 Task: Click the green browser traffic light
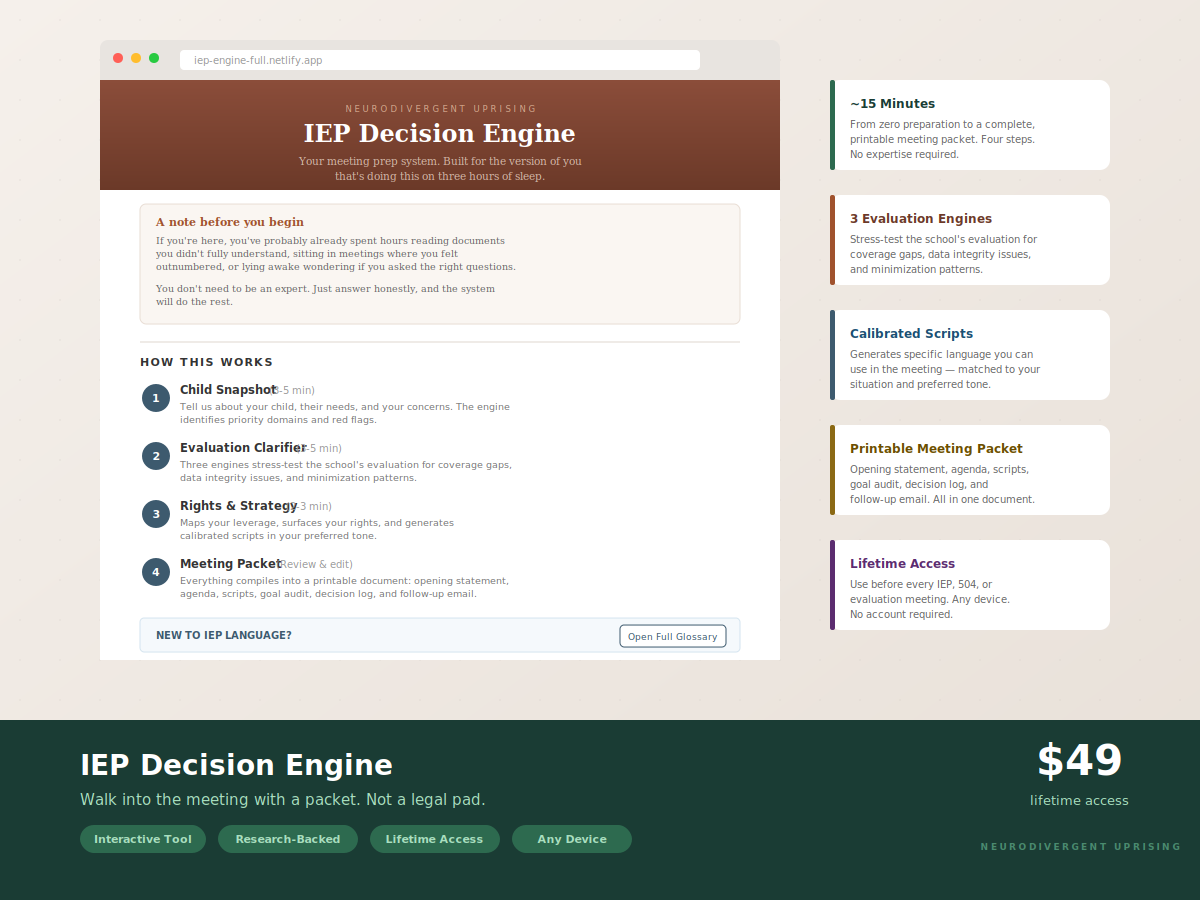click(153, 58)
